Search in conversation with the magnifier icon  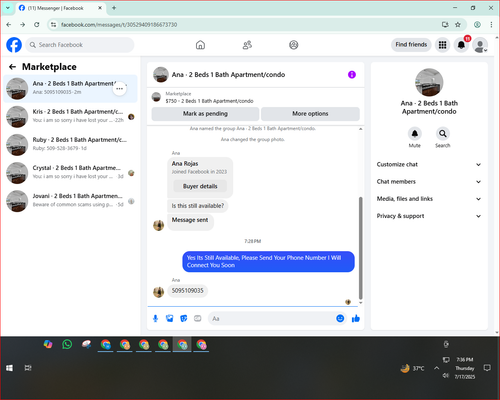click(x=443, y=134)
